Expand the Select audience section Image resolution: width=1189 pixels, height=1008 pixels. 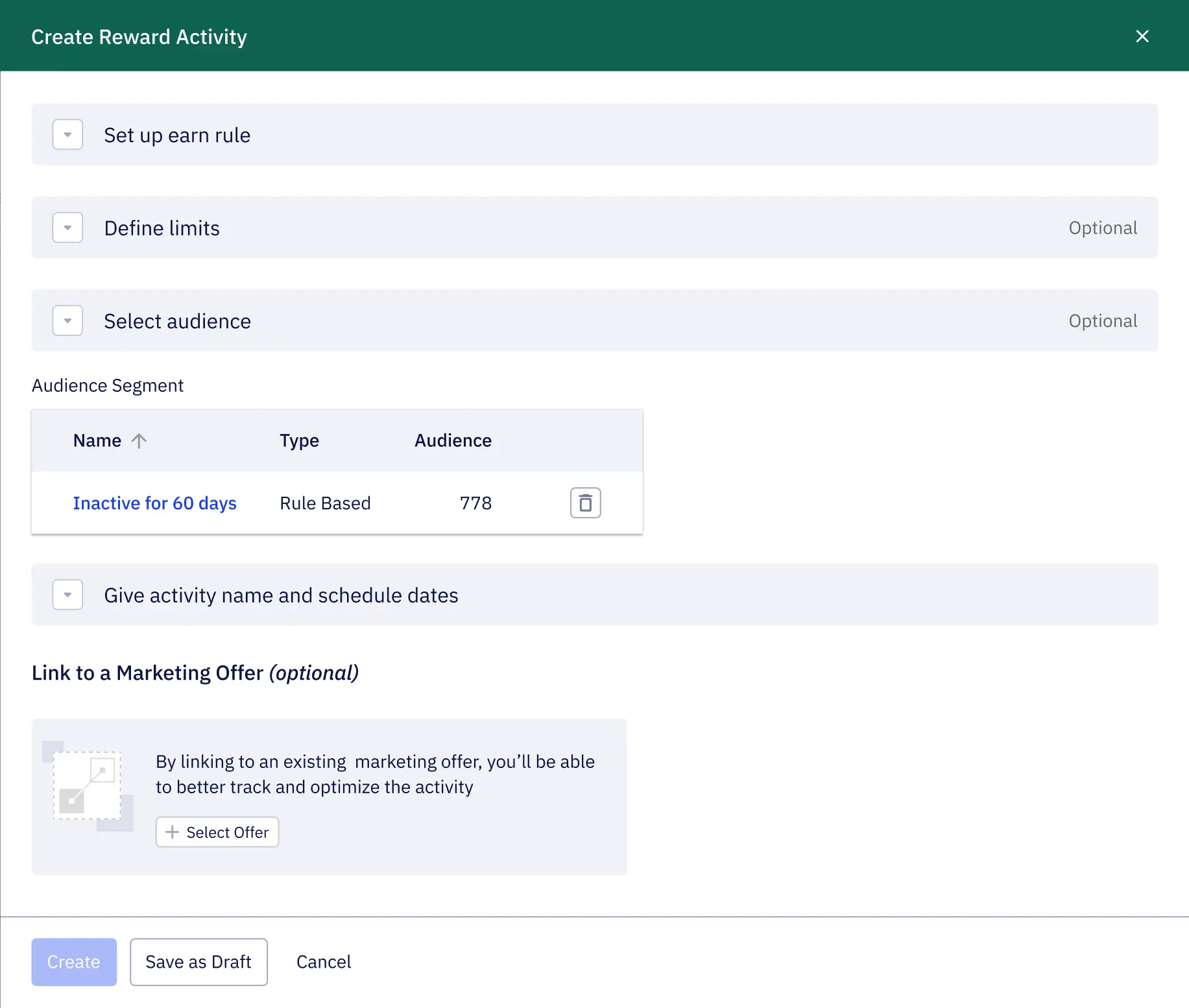(67, 320)
